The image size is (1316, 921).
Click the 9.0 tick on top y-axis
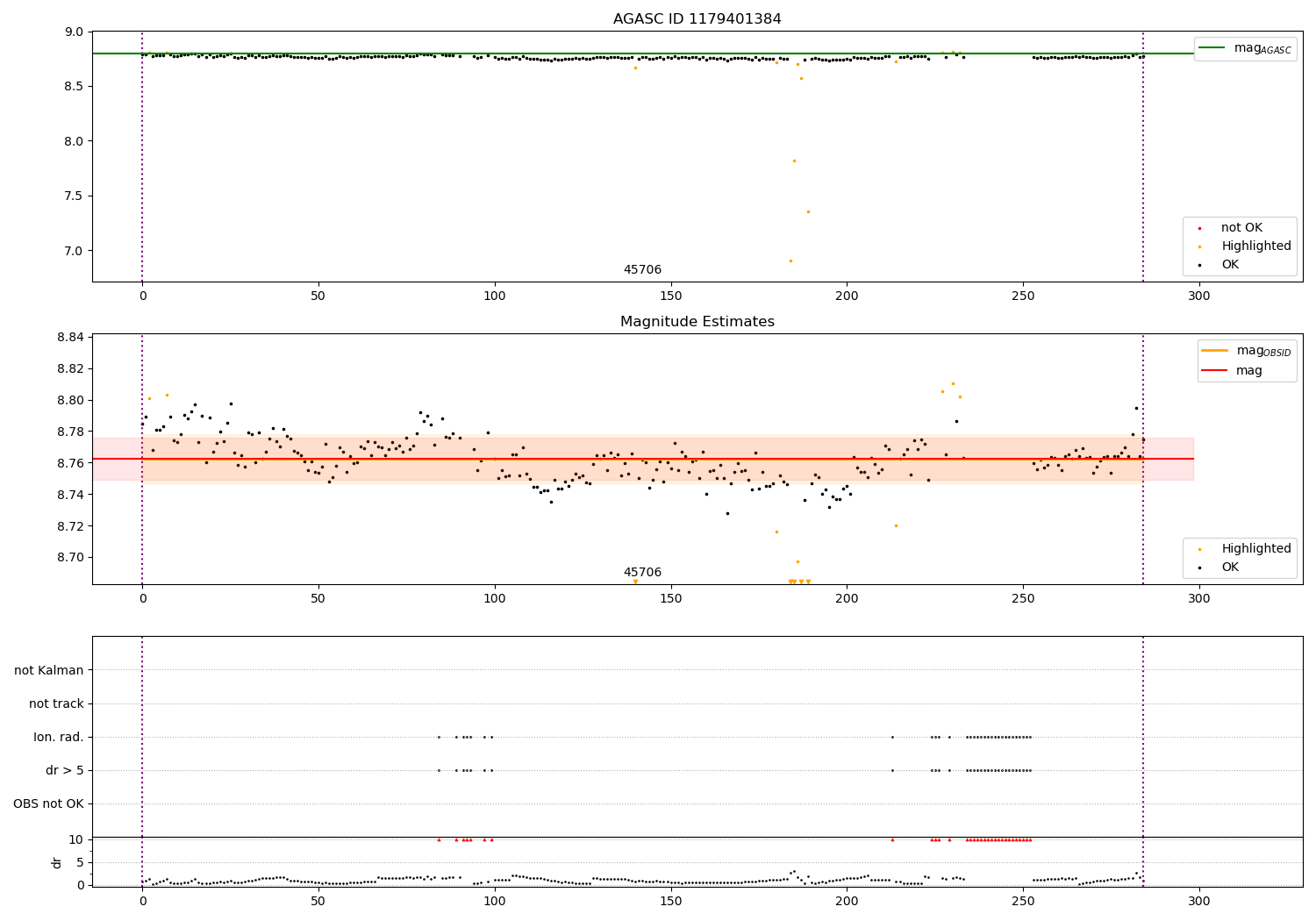(x=75, y=32)
